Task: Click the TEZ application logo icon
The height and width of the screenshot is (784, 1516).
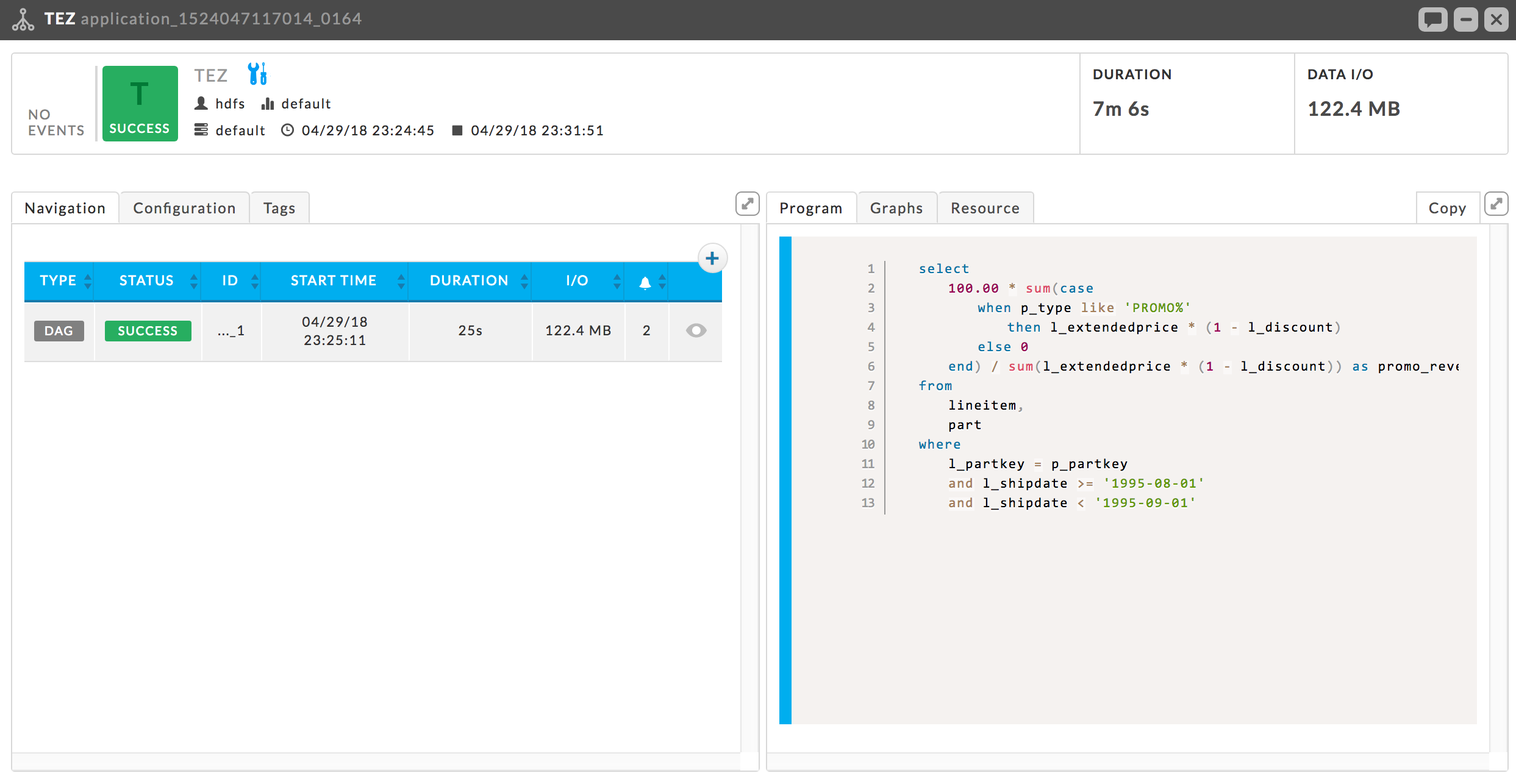Action: (x=23, y=20)
